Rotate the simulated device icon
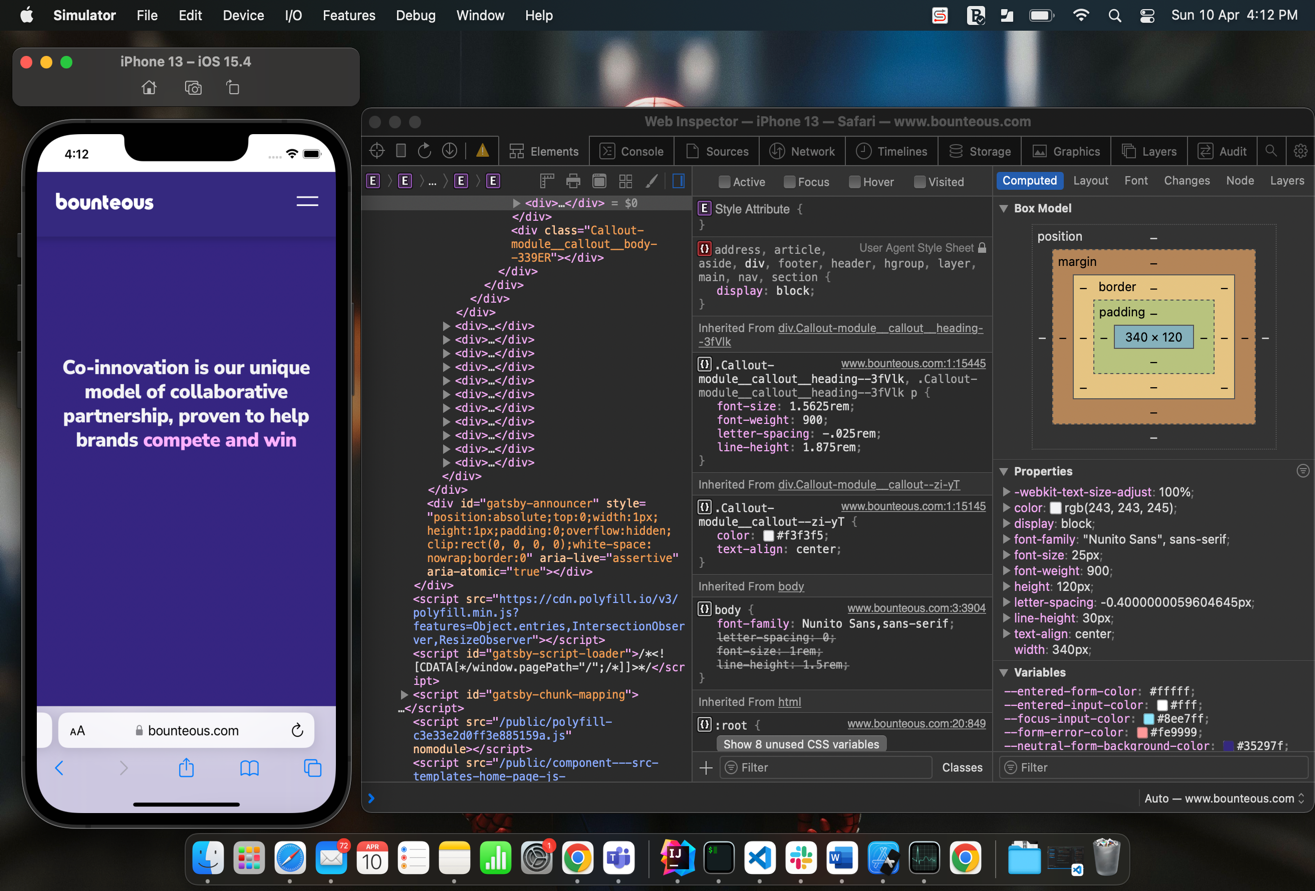This screenshot has width=1315, height=891. click(x=233, y=88)
